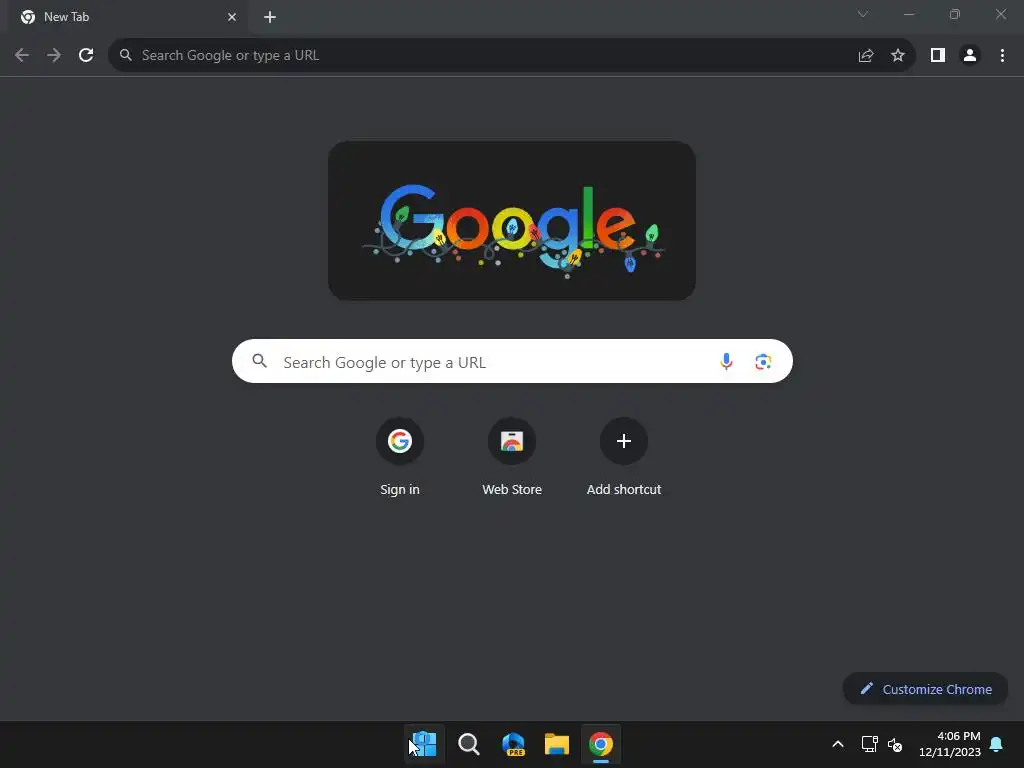
Task: Click the magnifier icon in the address bar
Action: (125, 55)
